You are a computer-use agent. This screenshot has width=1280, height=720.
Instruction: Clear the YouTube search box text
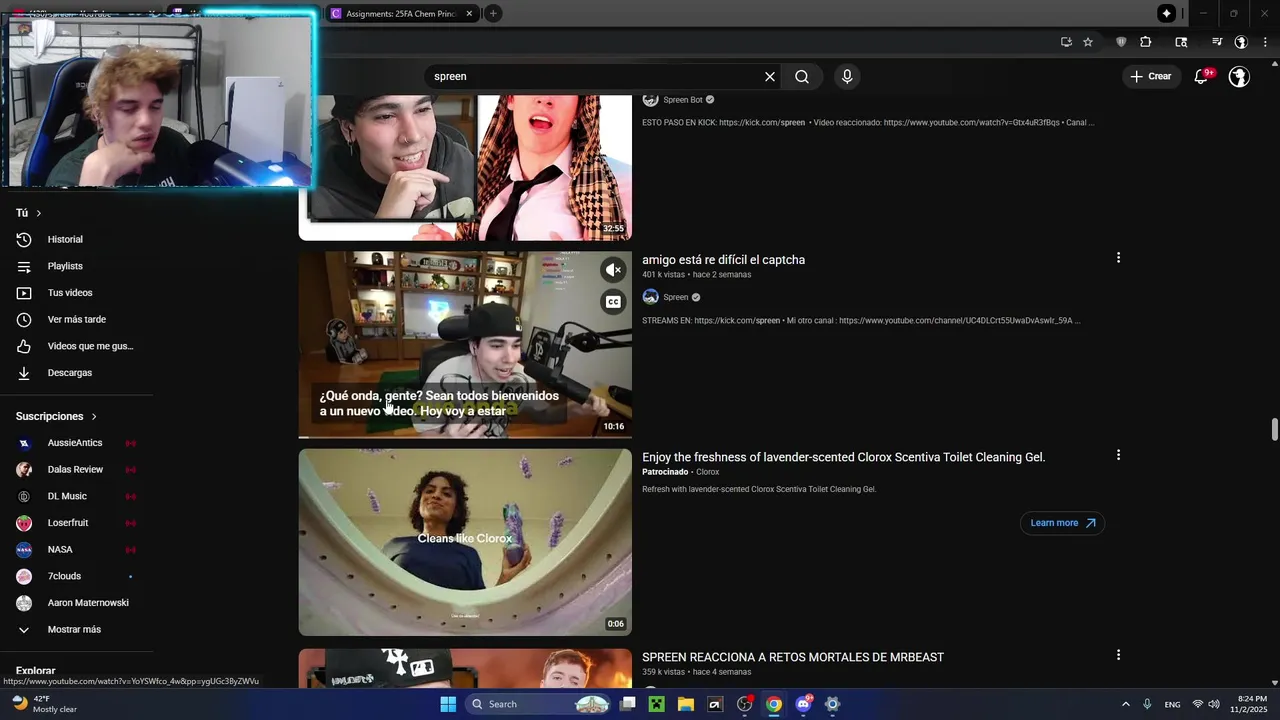click(x=770, y=76)
